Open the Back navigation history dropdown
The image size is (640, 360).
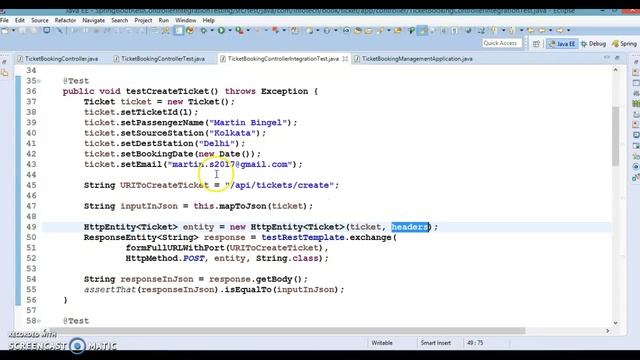tap(550, 31)
